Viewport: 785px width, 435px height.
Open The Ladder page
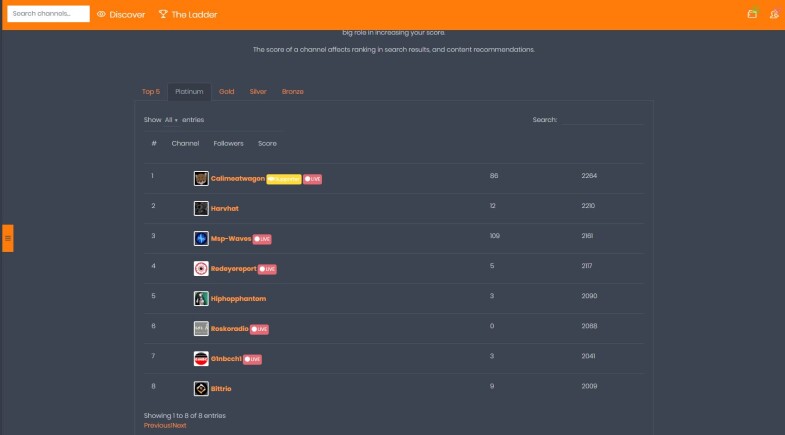[194, 15]
